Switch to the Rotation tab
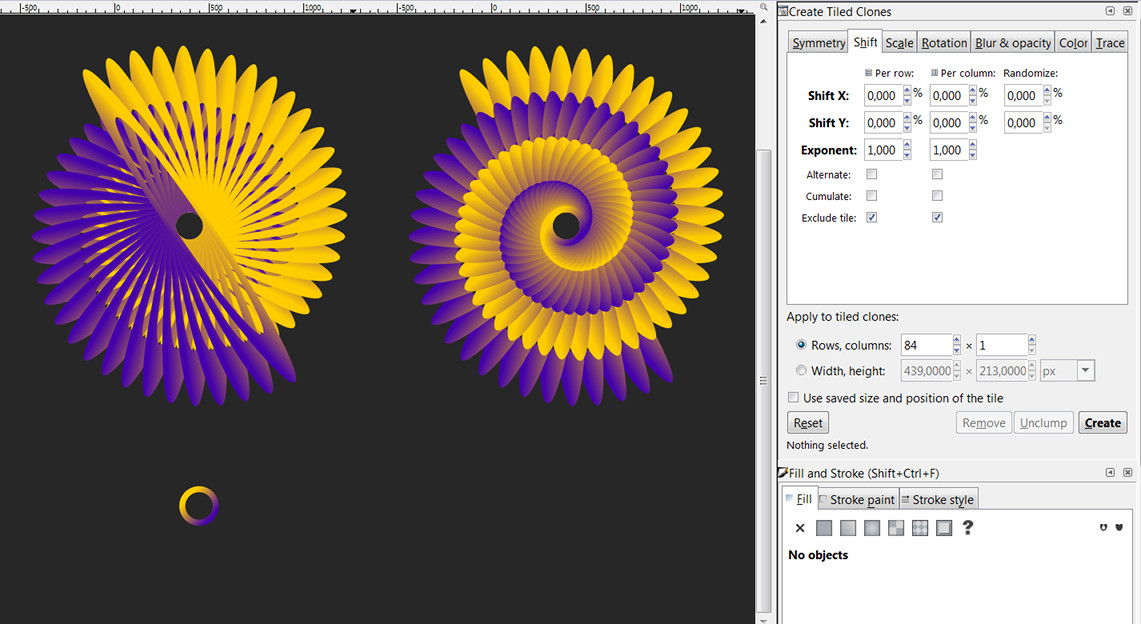1141x624 pixels. pos(944,43)
